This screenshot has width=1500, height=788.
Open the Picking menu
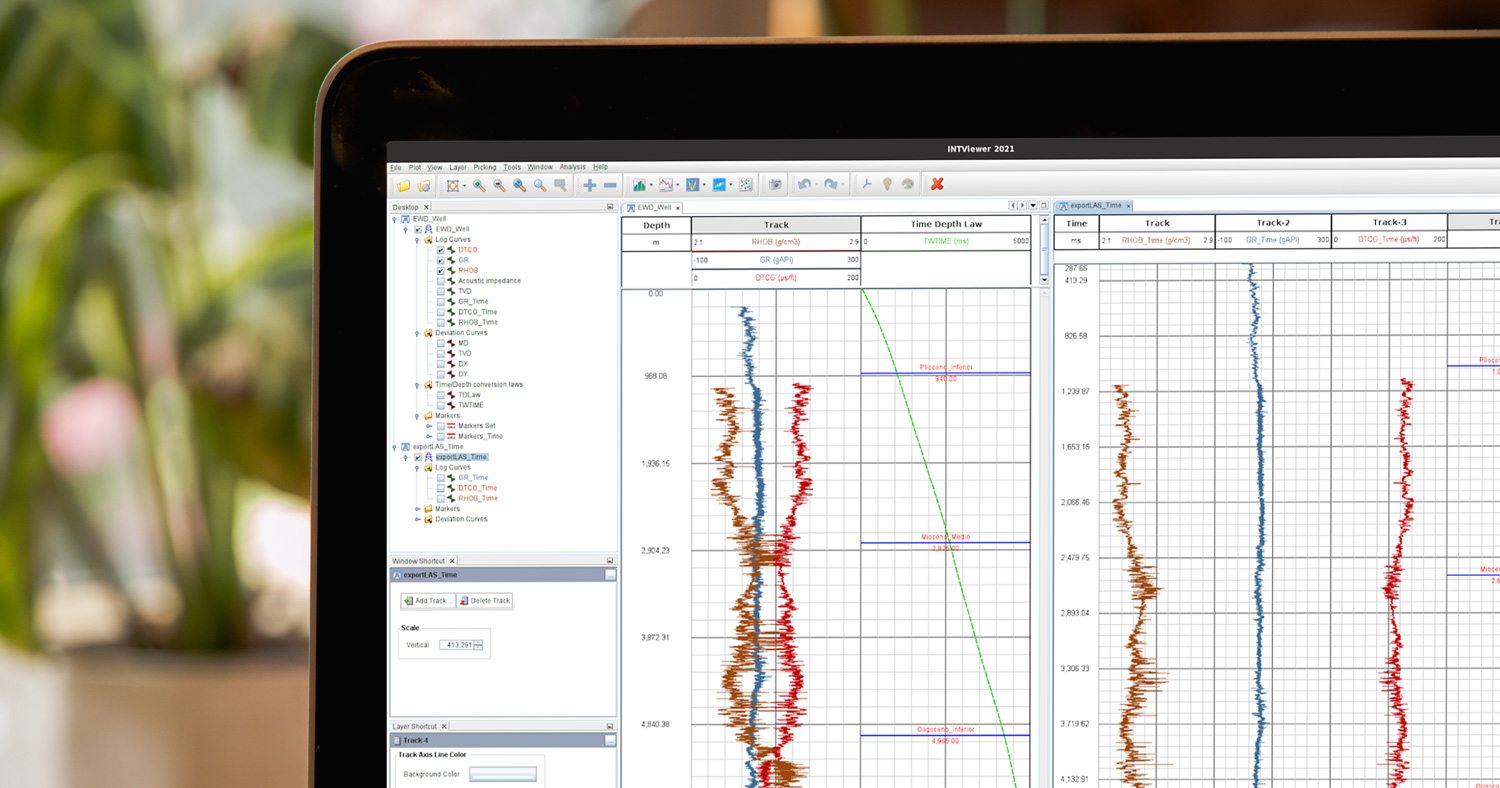point(484,167)
